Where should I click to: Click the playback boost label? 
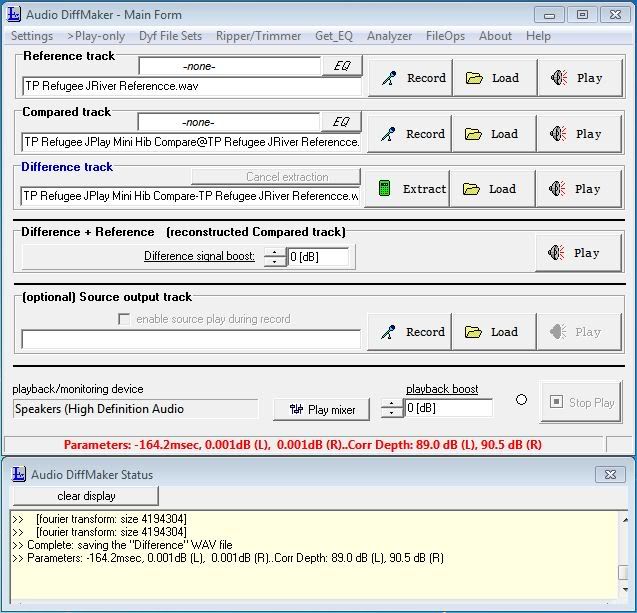[x=442, y=389]
